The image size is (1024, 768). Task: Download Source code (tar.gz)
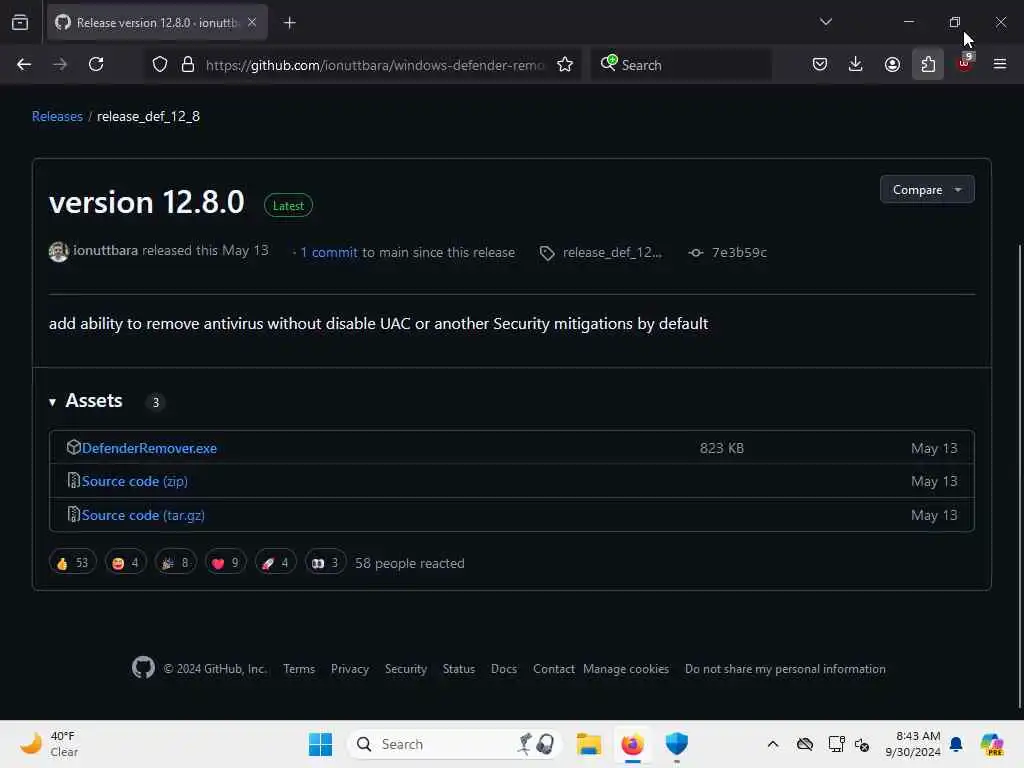pos(143,515)
